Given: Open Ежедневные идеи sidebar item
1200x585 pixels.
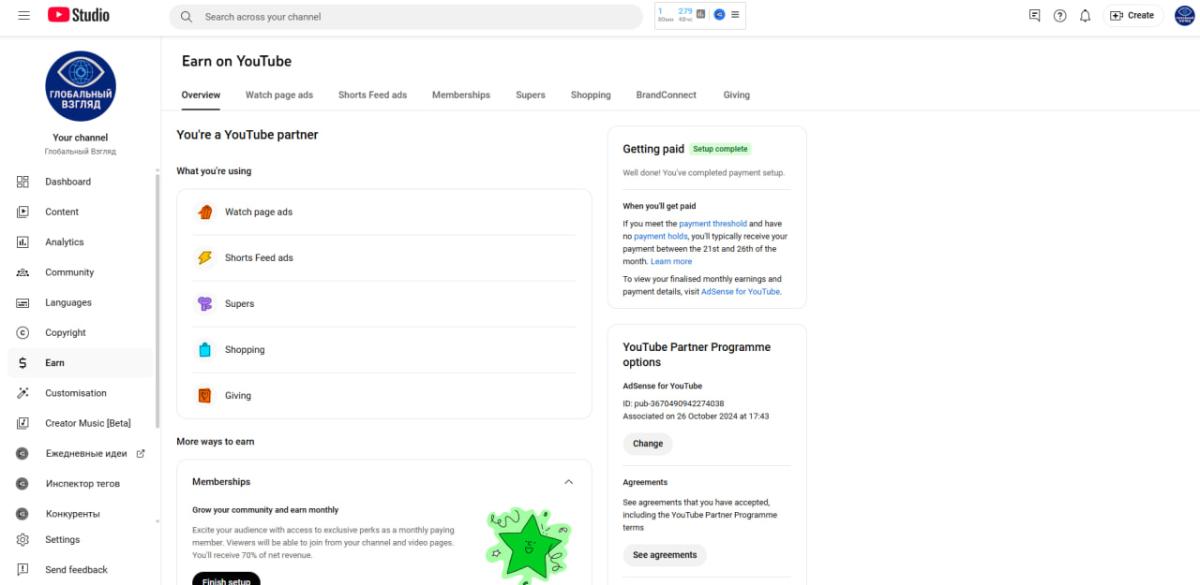Looking at the screenshot, I should [x=80, y=453].
